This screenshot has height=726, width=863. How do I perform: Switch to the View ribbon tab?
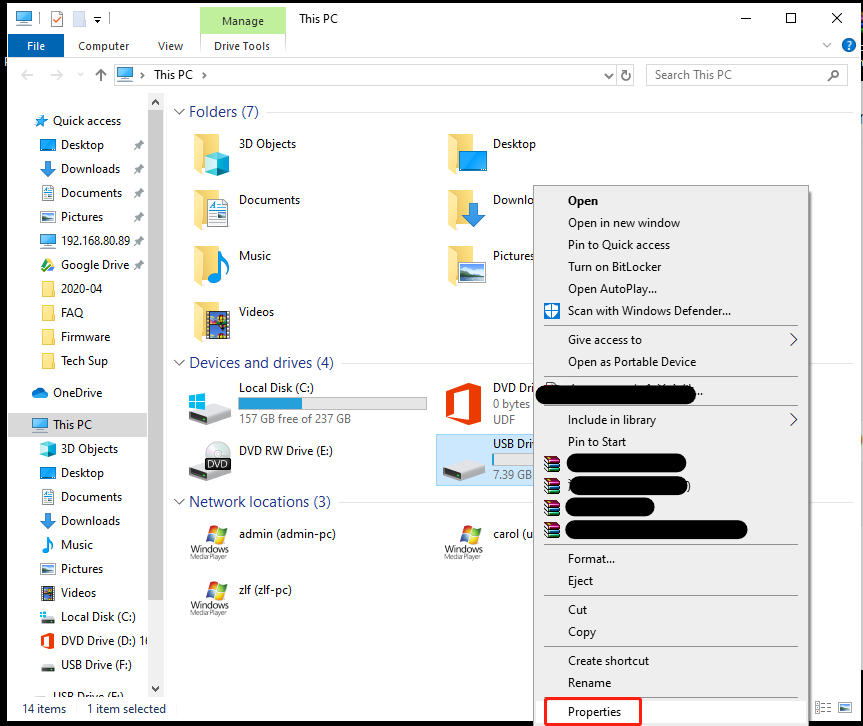(x=170, y=46)
